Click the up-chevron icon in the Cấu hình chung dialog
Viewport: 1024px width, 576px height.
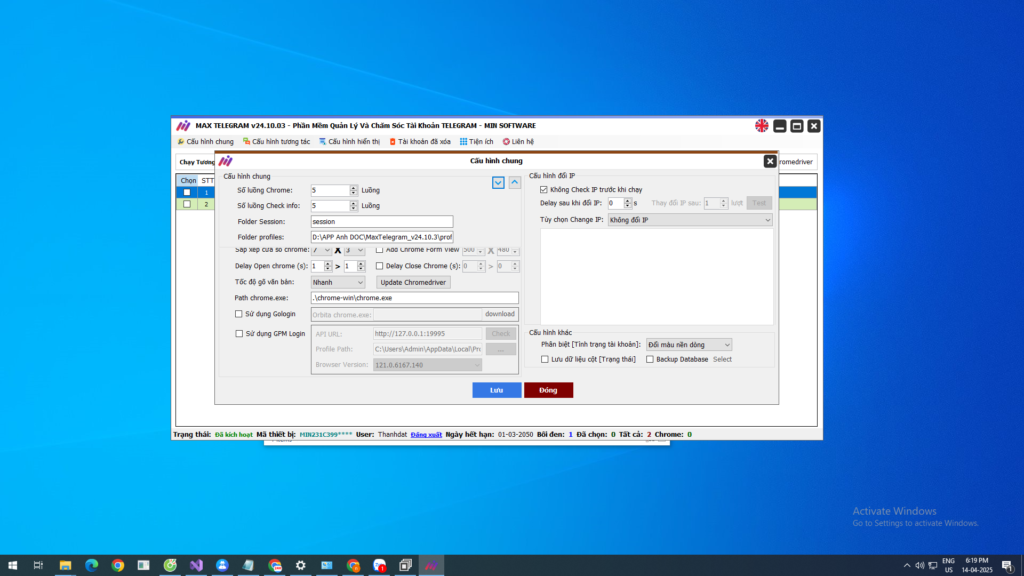point(514,182)
